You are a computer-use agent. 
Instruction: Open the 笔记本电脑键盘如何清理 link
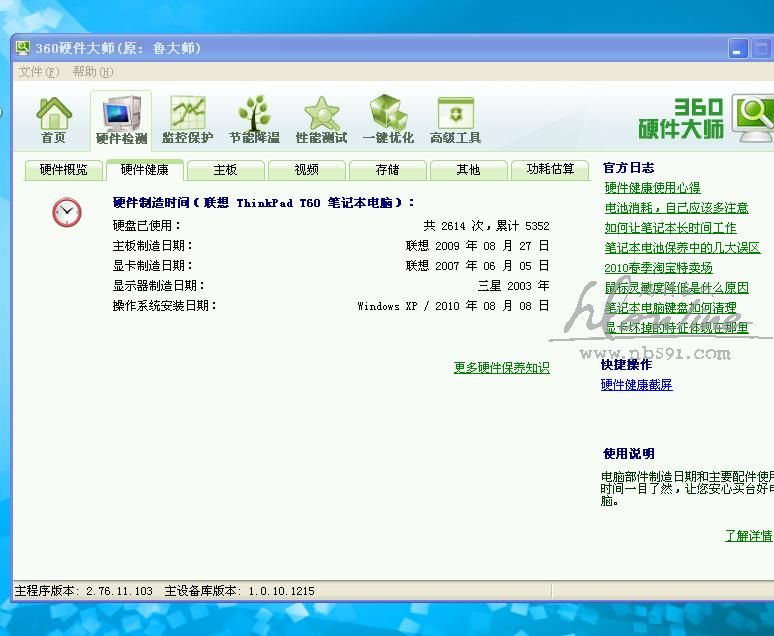[670, 308]
